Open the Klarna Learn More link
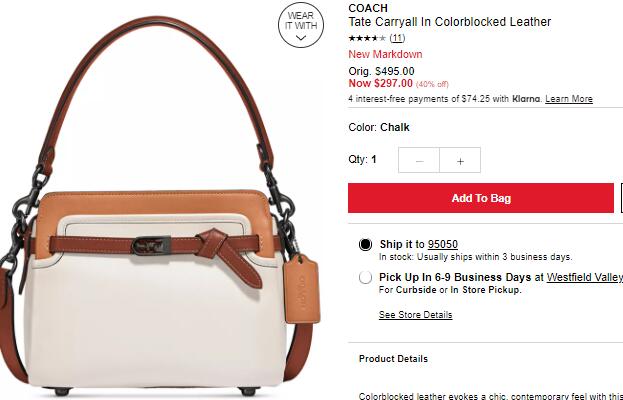Image resolution: width=623 pixels, height=400 pixels. pyautogui.click(x=569, y=99)
